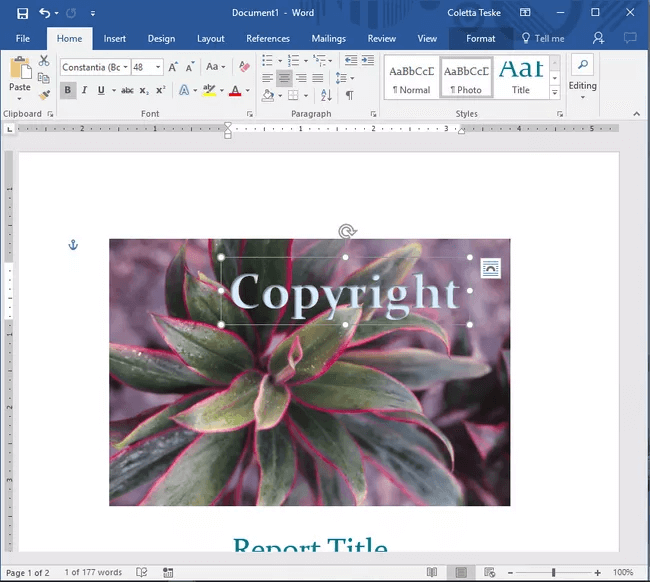Save the document with the floppy icon
The image size is (650, 582).
[x=22, y=13]
